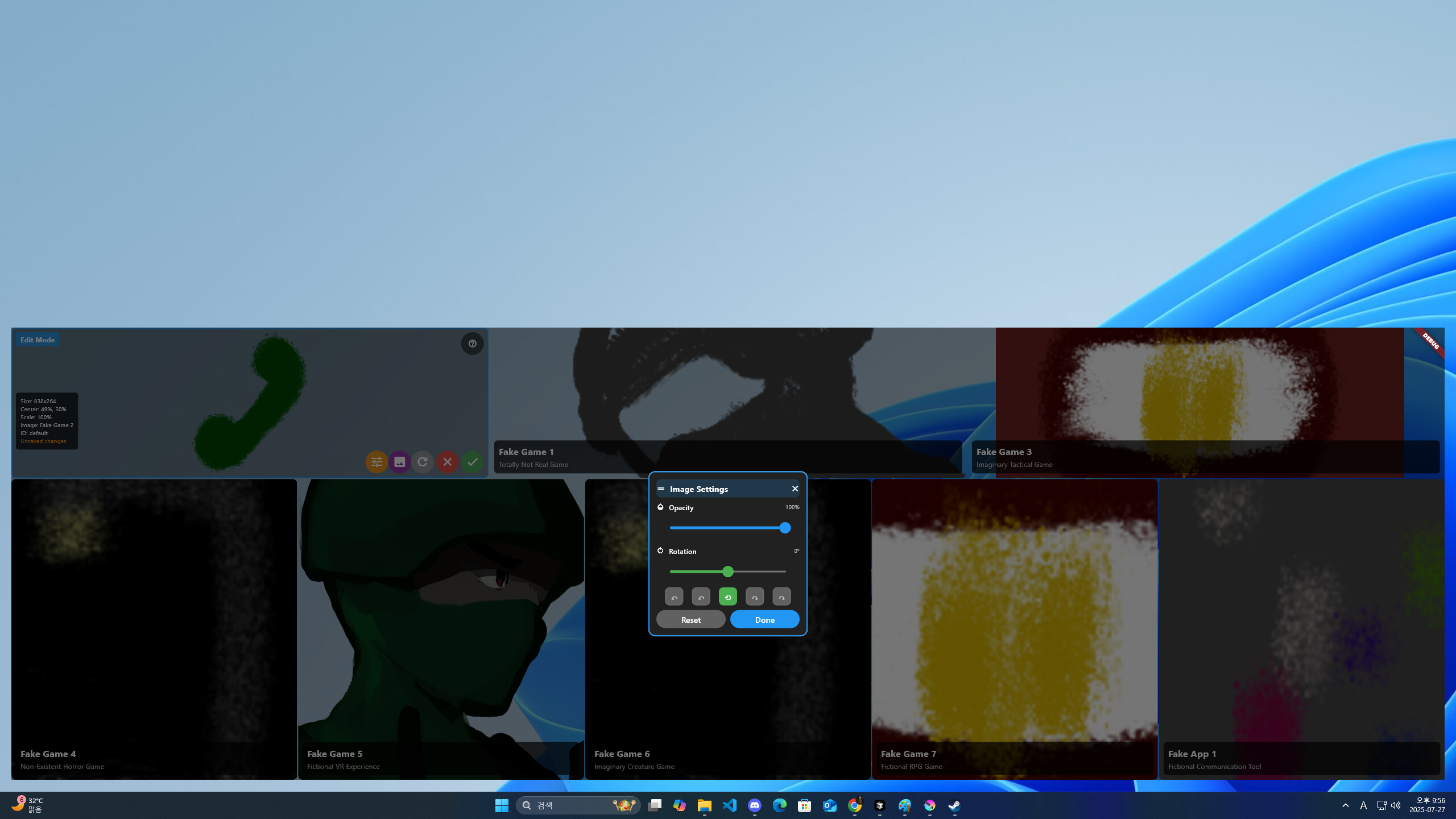
Task: Select the rightmost rotation preset button
Action: tap(781, 596)
